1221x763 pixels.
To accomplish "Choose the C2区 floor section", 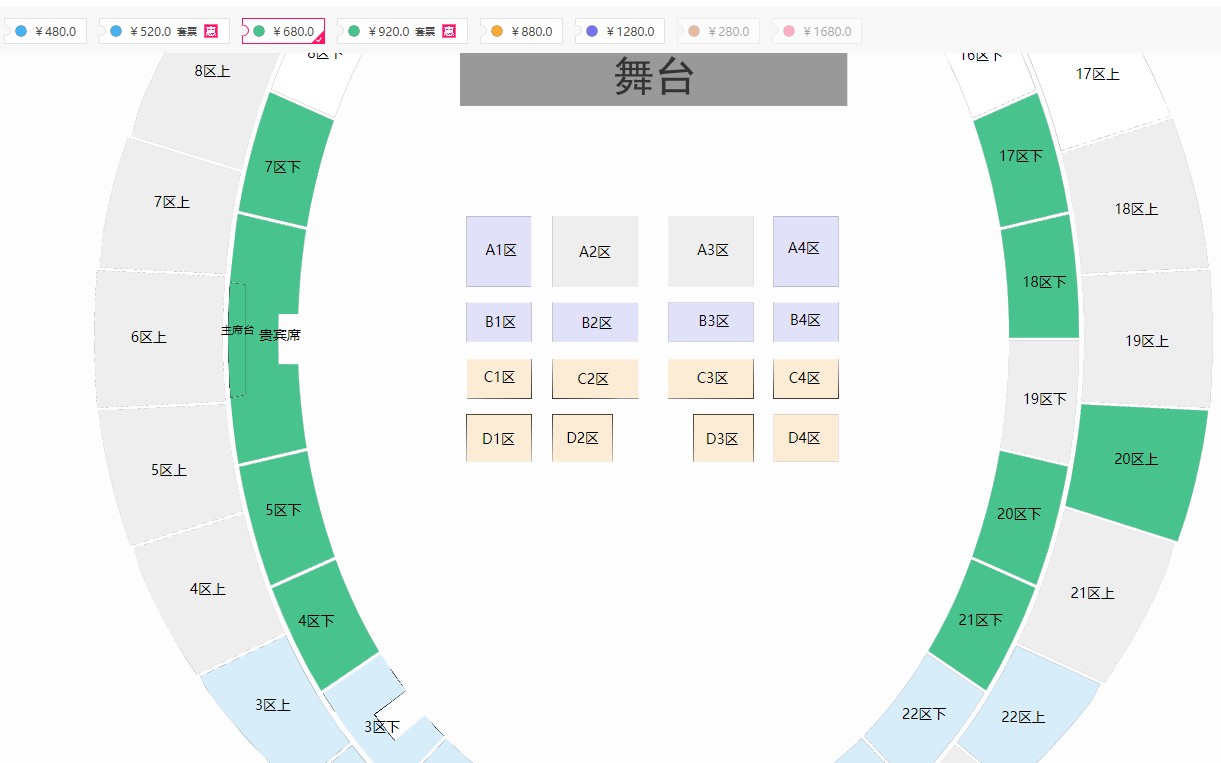I will pyautogui.click(x=595, y=379).
